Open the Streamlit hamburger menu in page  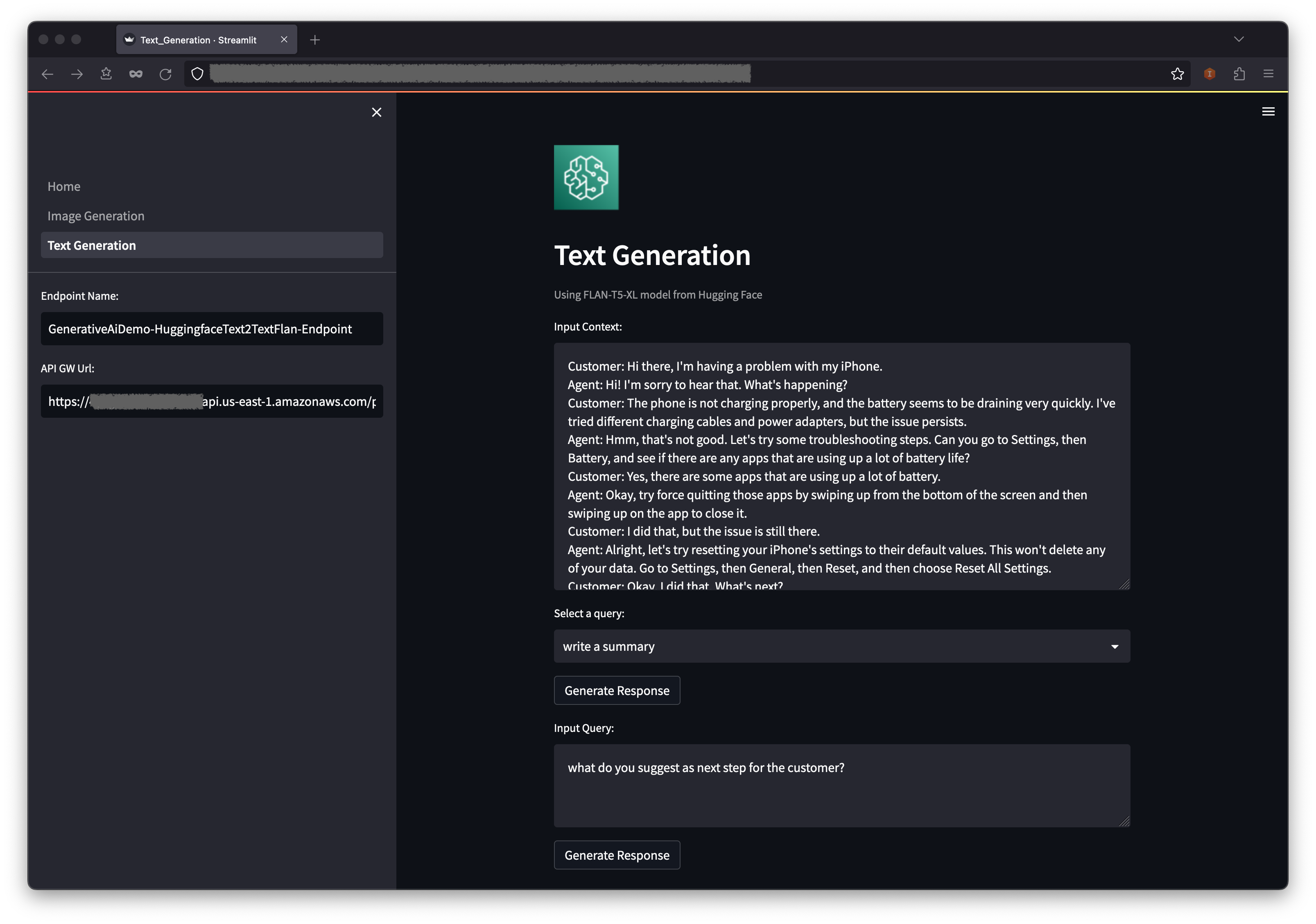point(1268,112)
